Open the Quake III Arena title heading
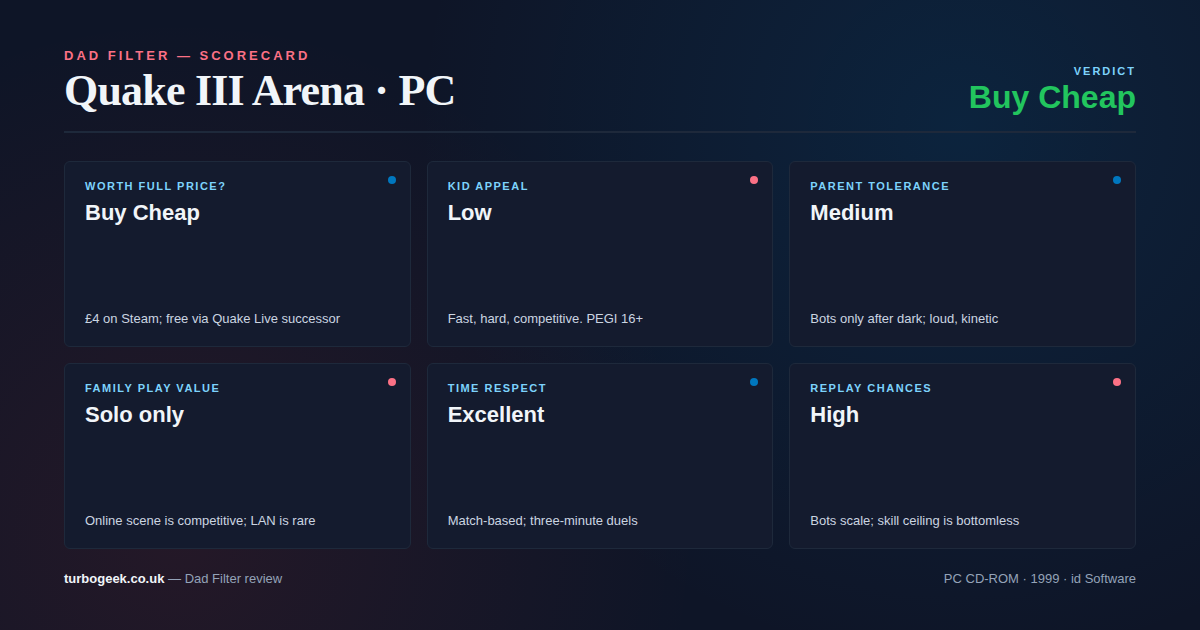The height and width of the screenshot is (630, 1200). tap(259, 91)
